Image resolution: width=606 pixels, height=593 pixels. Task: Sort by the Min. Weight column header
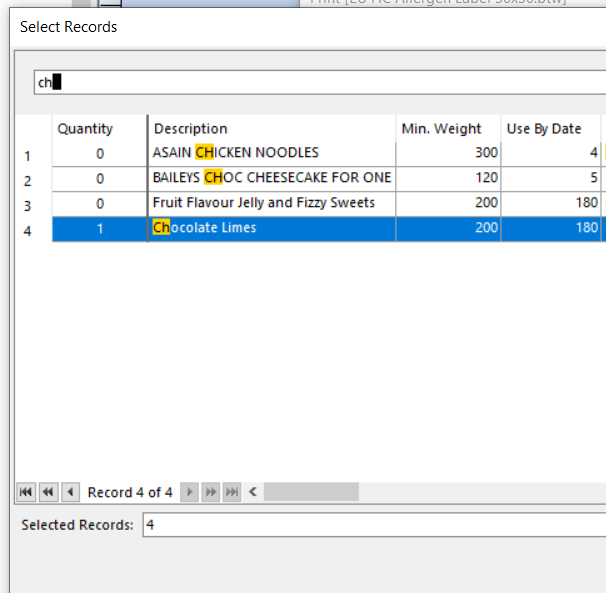pos(448,128)
